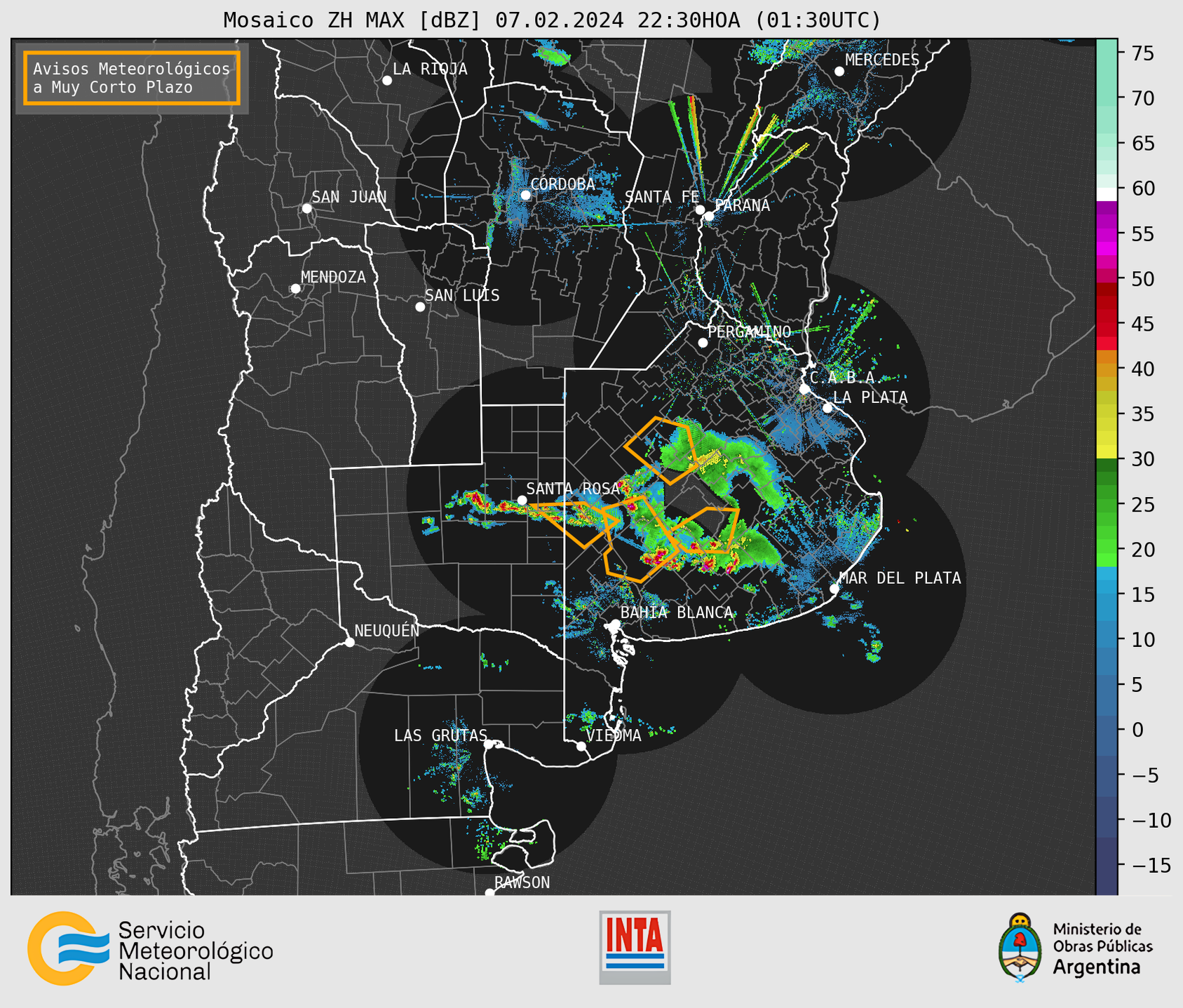Image resolution: width=1183 pixels, height=1008 pixels.
Task: Click the PERGAMINO city marker dot
Action: tap(703, 343)
